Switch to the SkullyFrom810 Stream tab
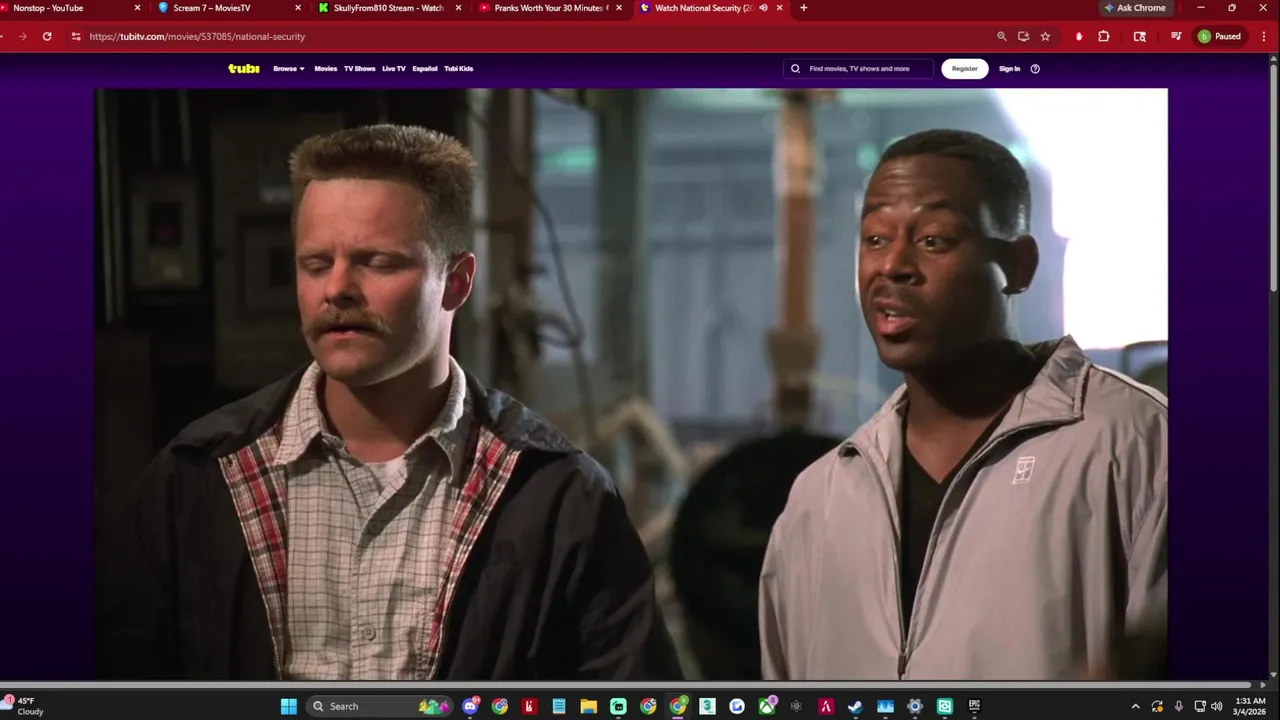 [x=390, y=8]
